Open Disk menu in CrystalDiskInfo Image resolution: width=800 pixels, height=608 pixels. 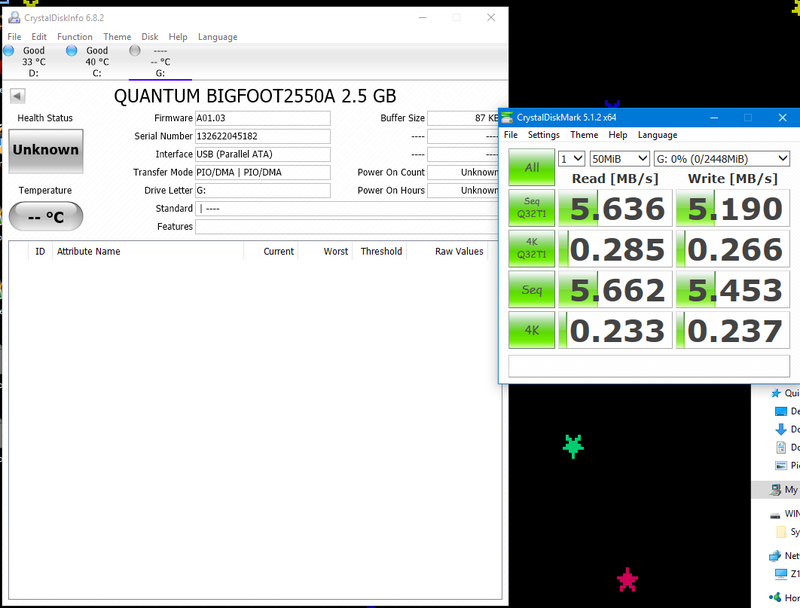pos(149,37)
